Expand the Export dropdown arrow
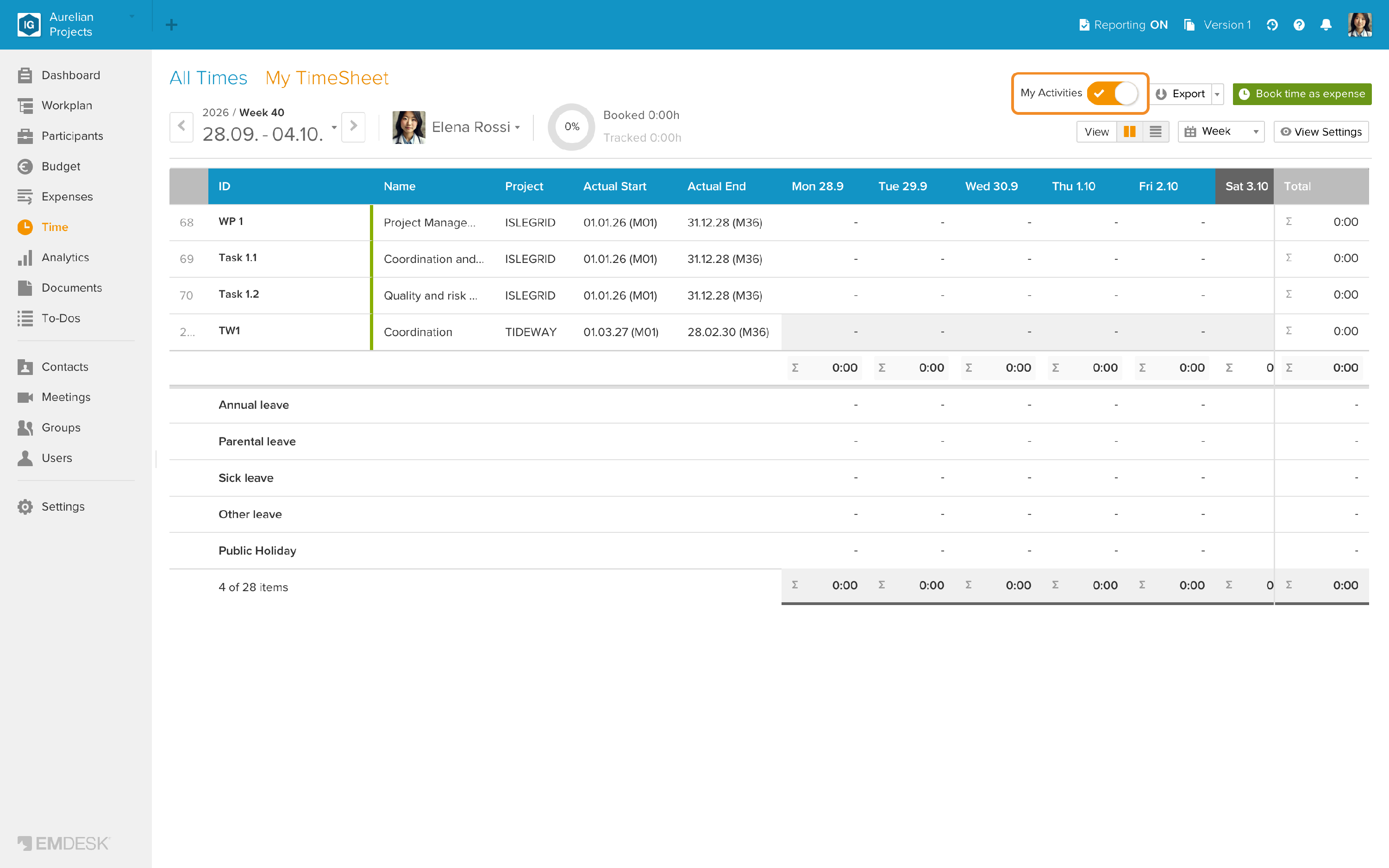 1217,94
